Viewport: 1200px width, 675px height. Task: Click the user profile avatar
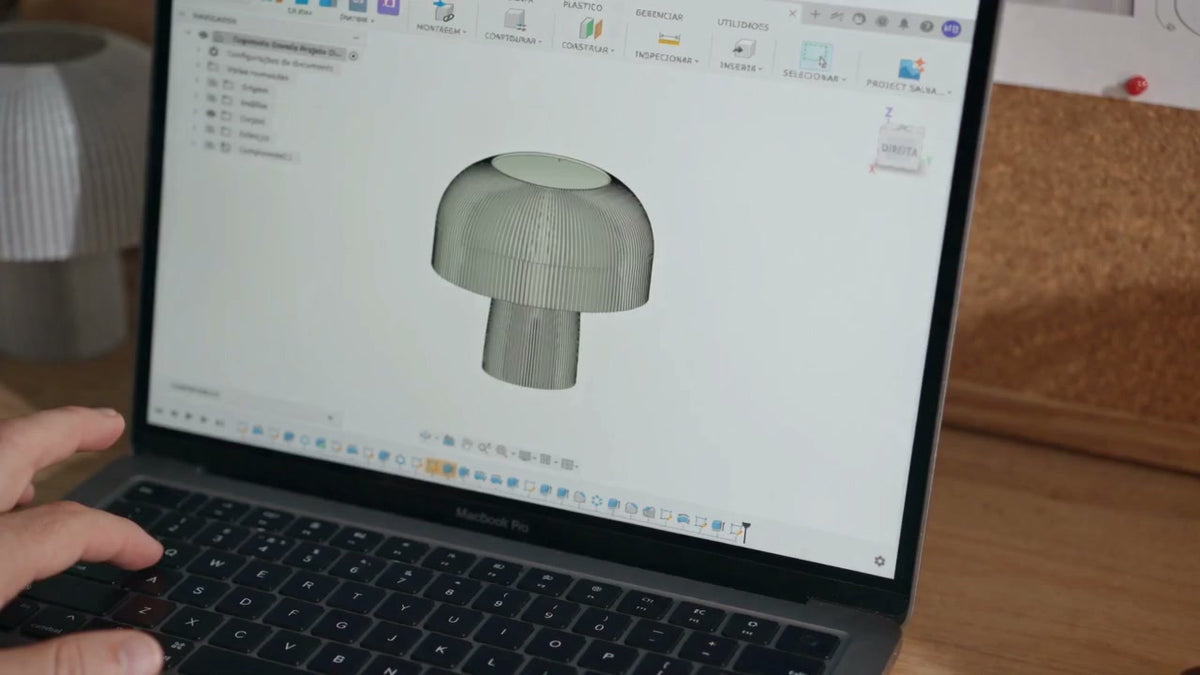[950, 27]
